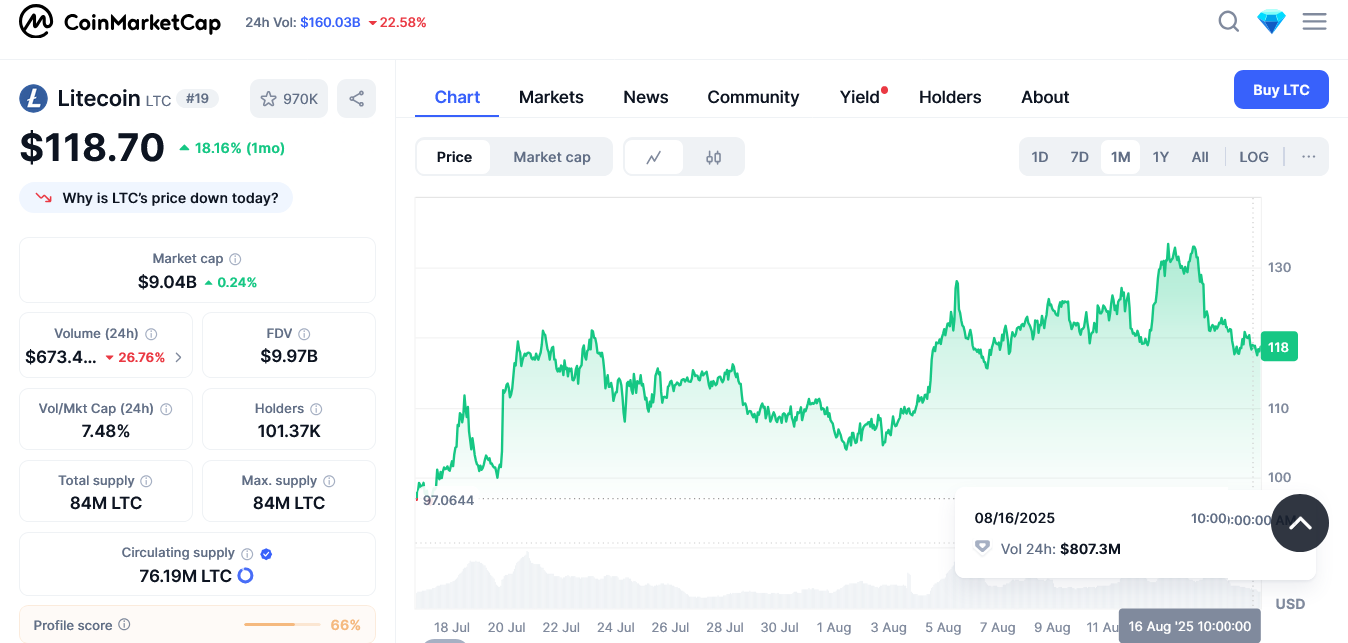Image resolution: width=1348 pixels, height=643 pixels.
Task: Click the 97.0644 starting price label
Action: (x=448, y=500)
